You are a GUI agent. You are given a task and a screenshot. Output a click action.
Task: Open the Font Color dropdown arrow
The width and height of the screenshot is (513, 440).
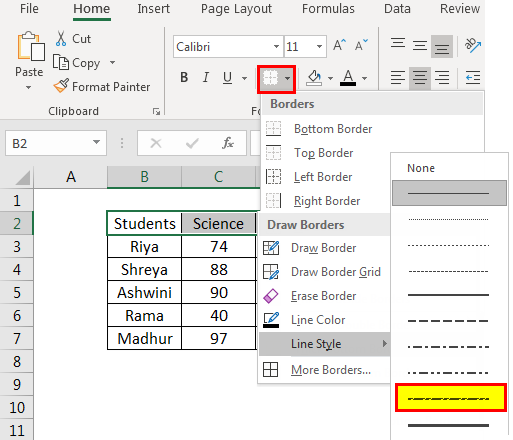pyautogui.click(x=364, y=78)
